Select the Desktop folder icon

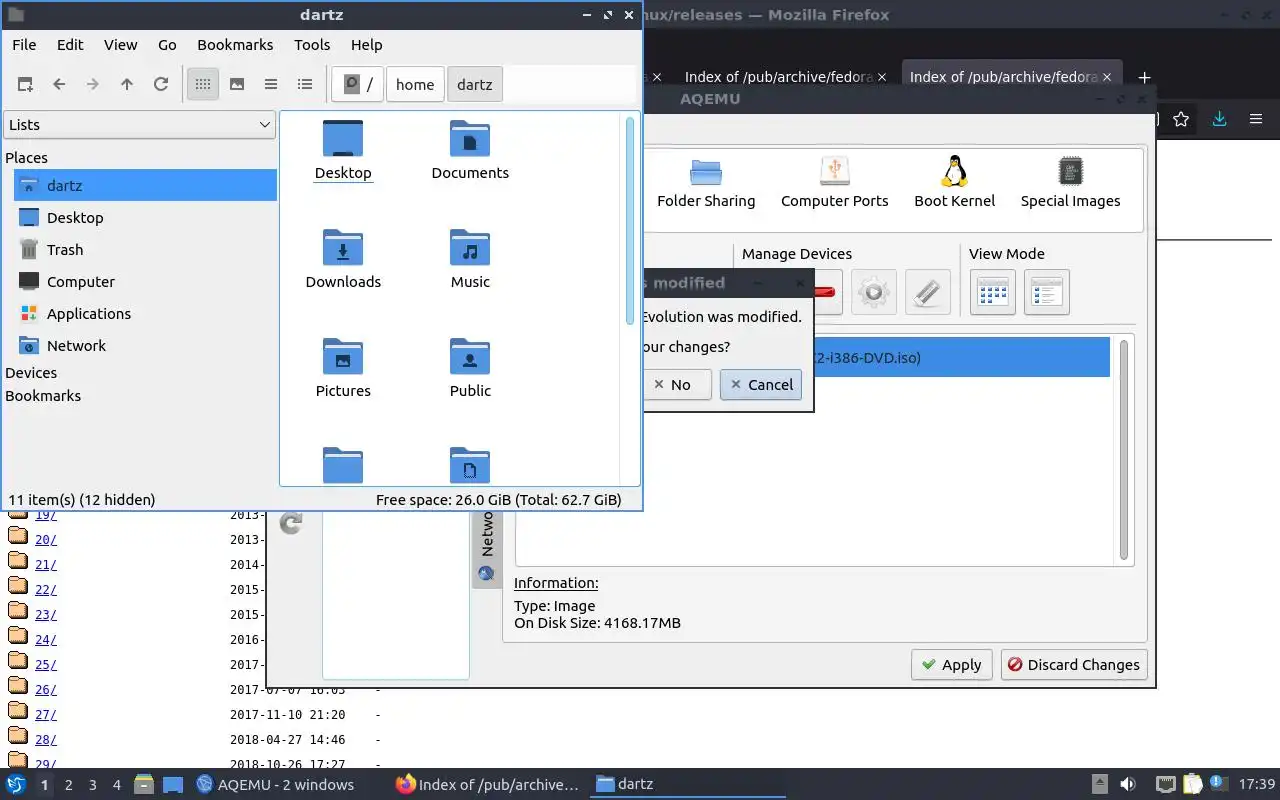[x=343, y=150]
